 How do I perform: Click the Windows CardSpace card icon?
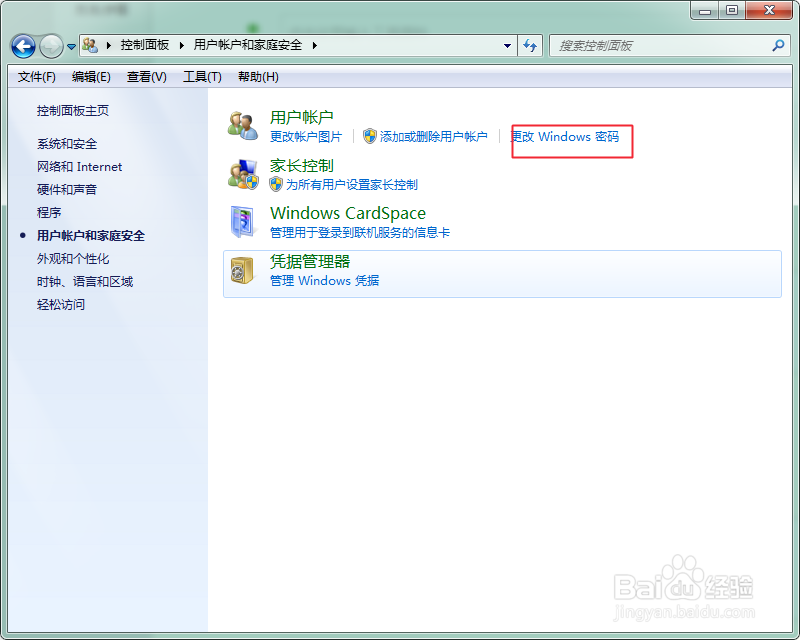click(x=242, y=222)
